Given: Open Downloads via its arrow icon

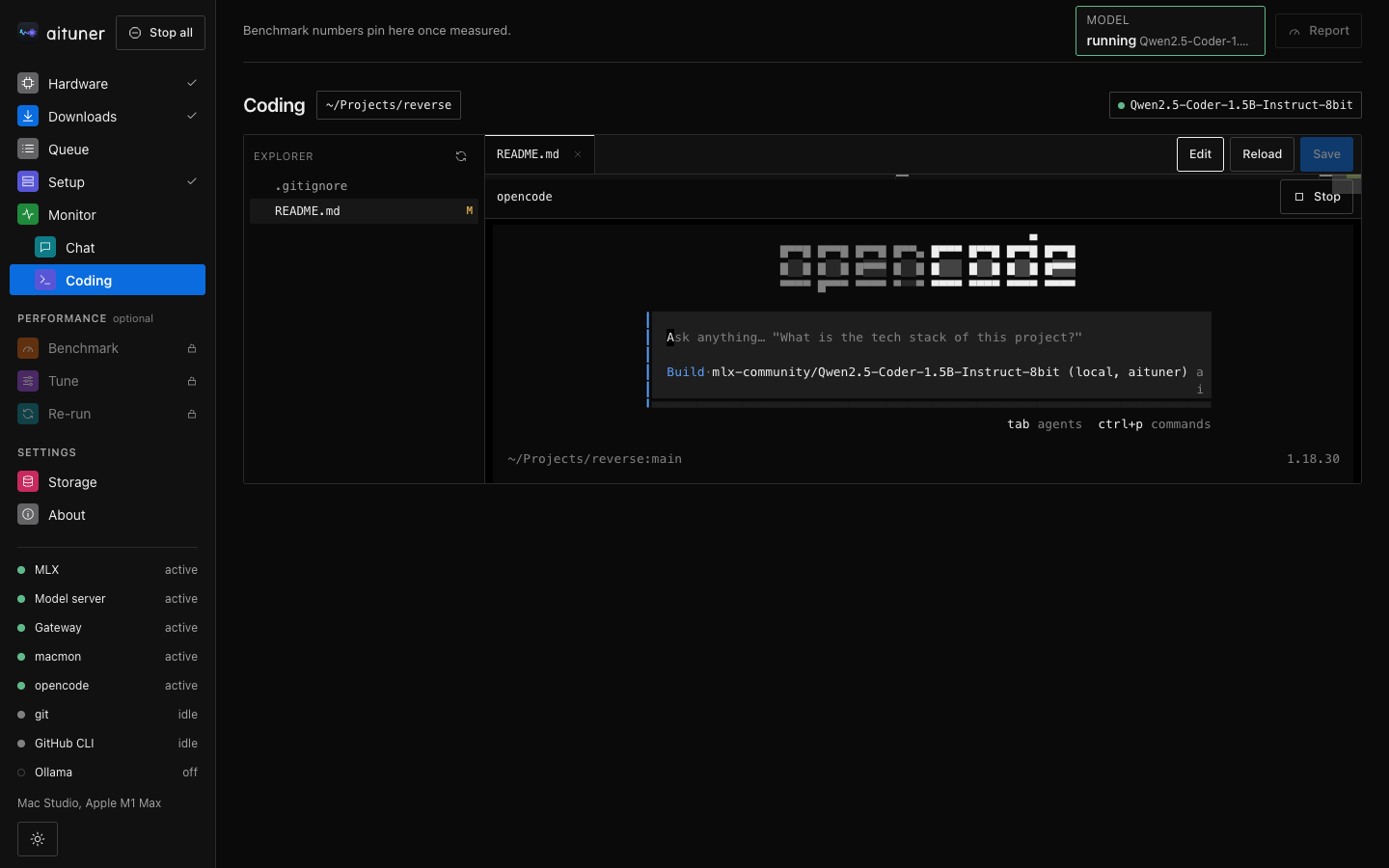Looking at the screenshot, I should click(x=28, y=117).
